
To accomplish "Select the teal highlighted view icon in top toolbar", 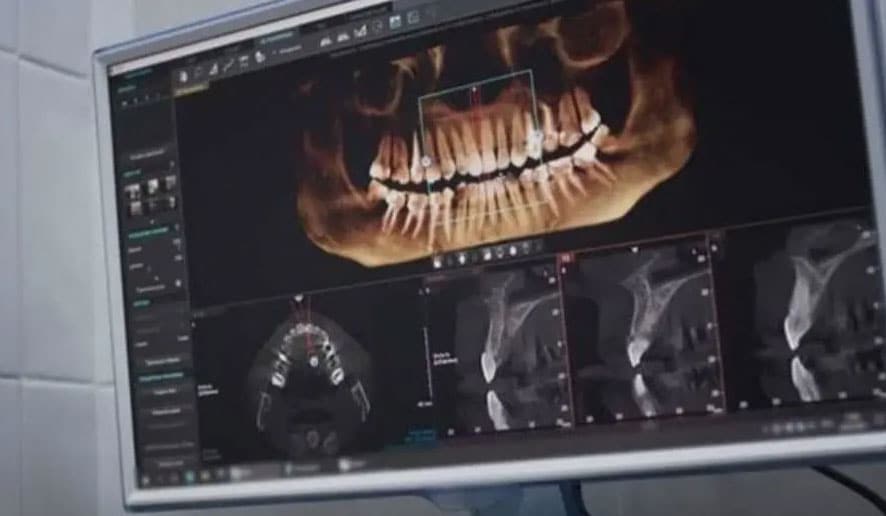I will (x=396, y=21).
